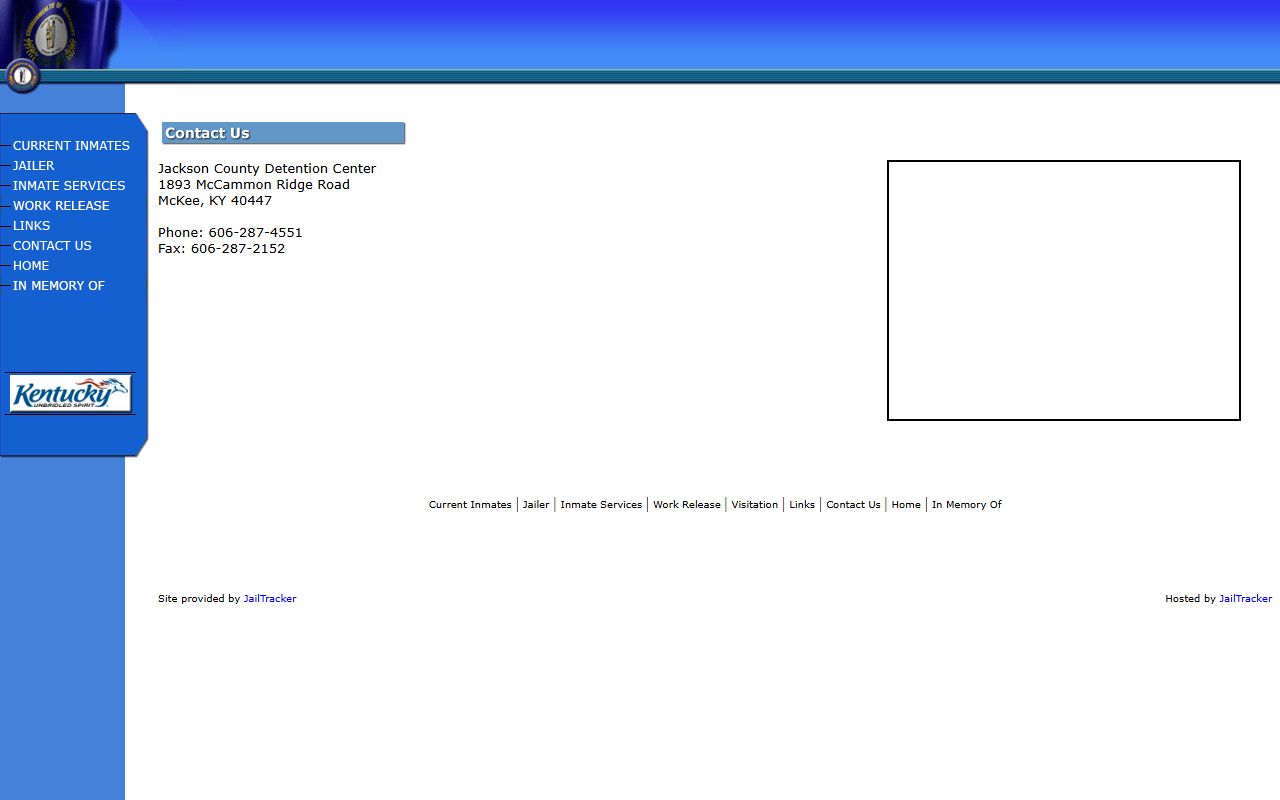Click the footer Jailer link
This screenshot has width=1280, height=800.
[x=536, y=505]
